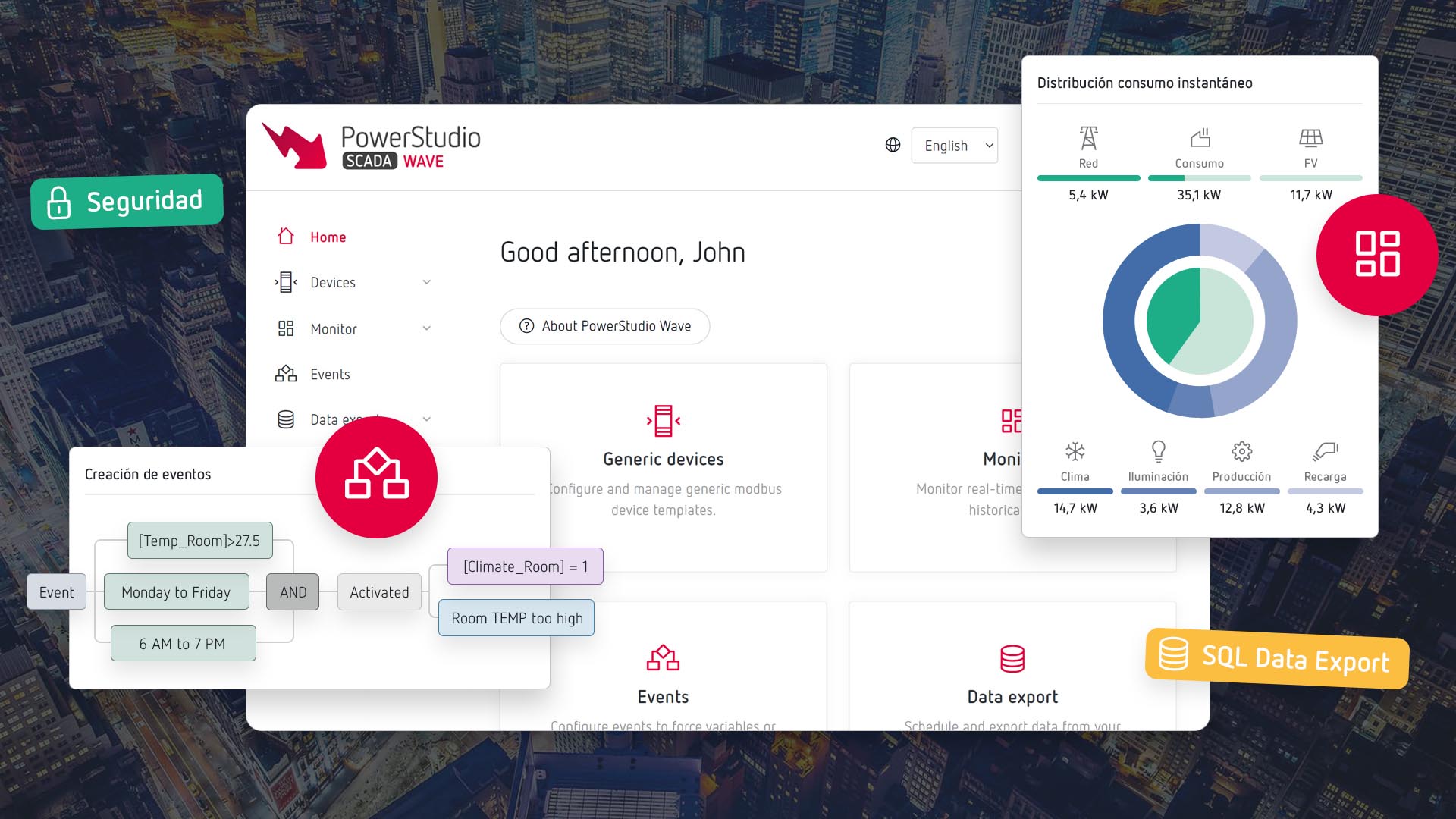Click the red events diagram circle icon
This screenshot has height=819, width=1456.
point(376,477)
